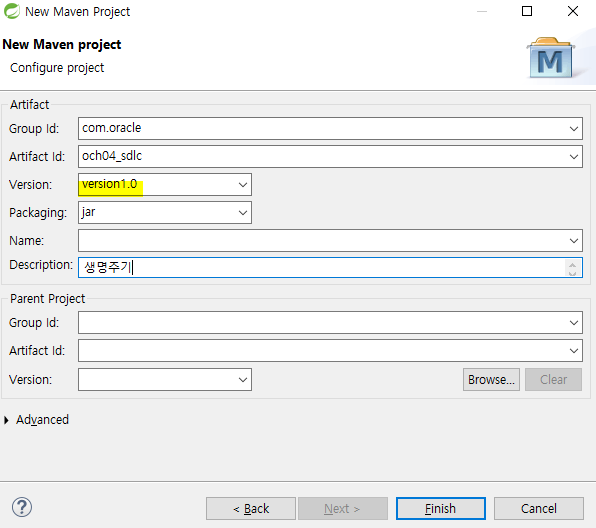596x528 pixels.
Task: Click the Spring leaf icon in title bar
Action: click(x=11, y=11)
